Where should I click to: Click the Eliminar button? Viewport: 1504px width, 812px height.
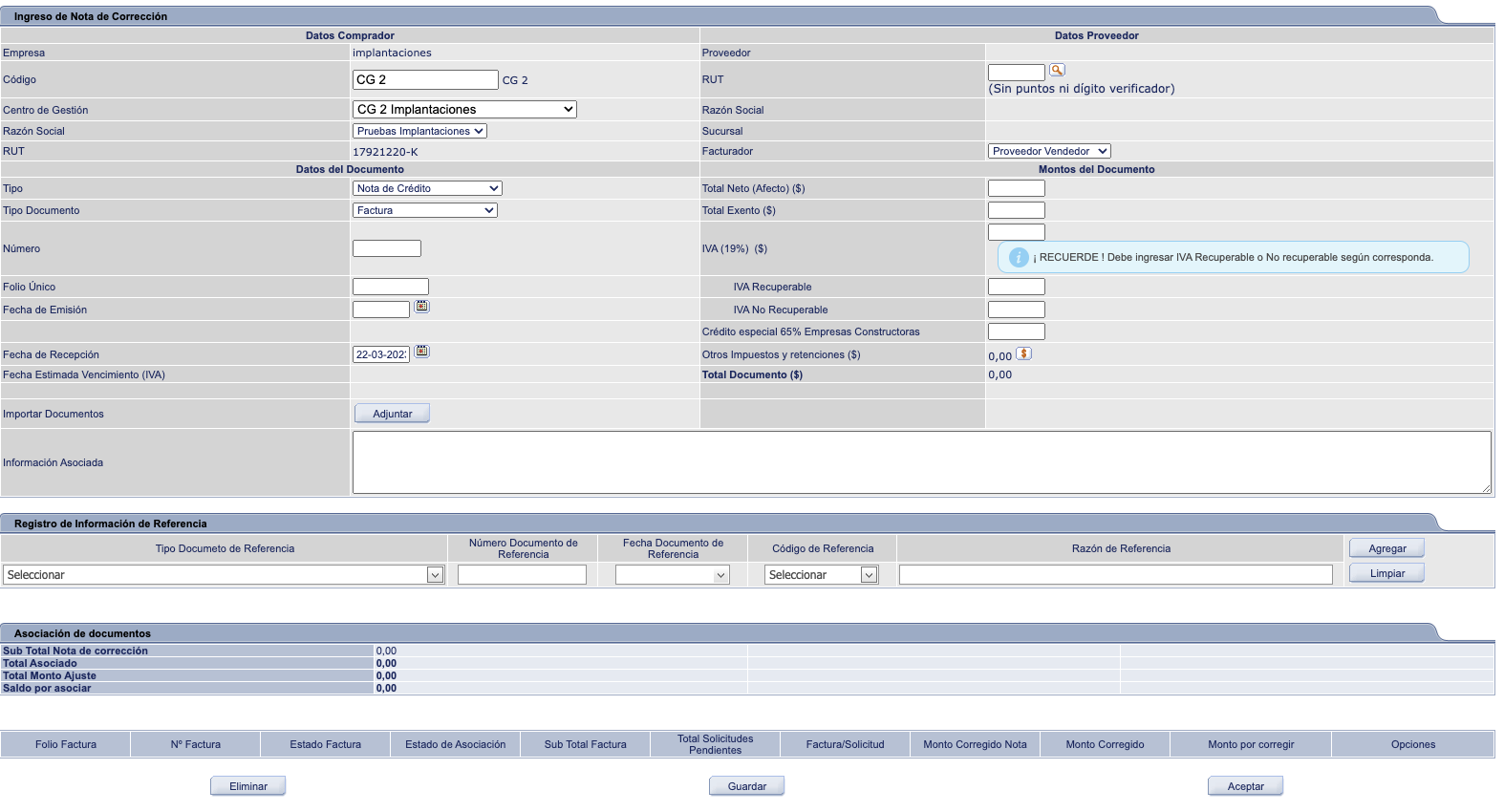(247, 786)
